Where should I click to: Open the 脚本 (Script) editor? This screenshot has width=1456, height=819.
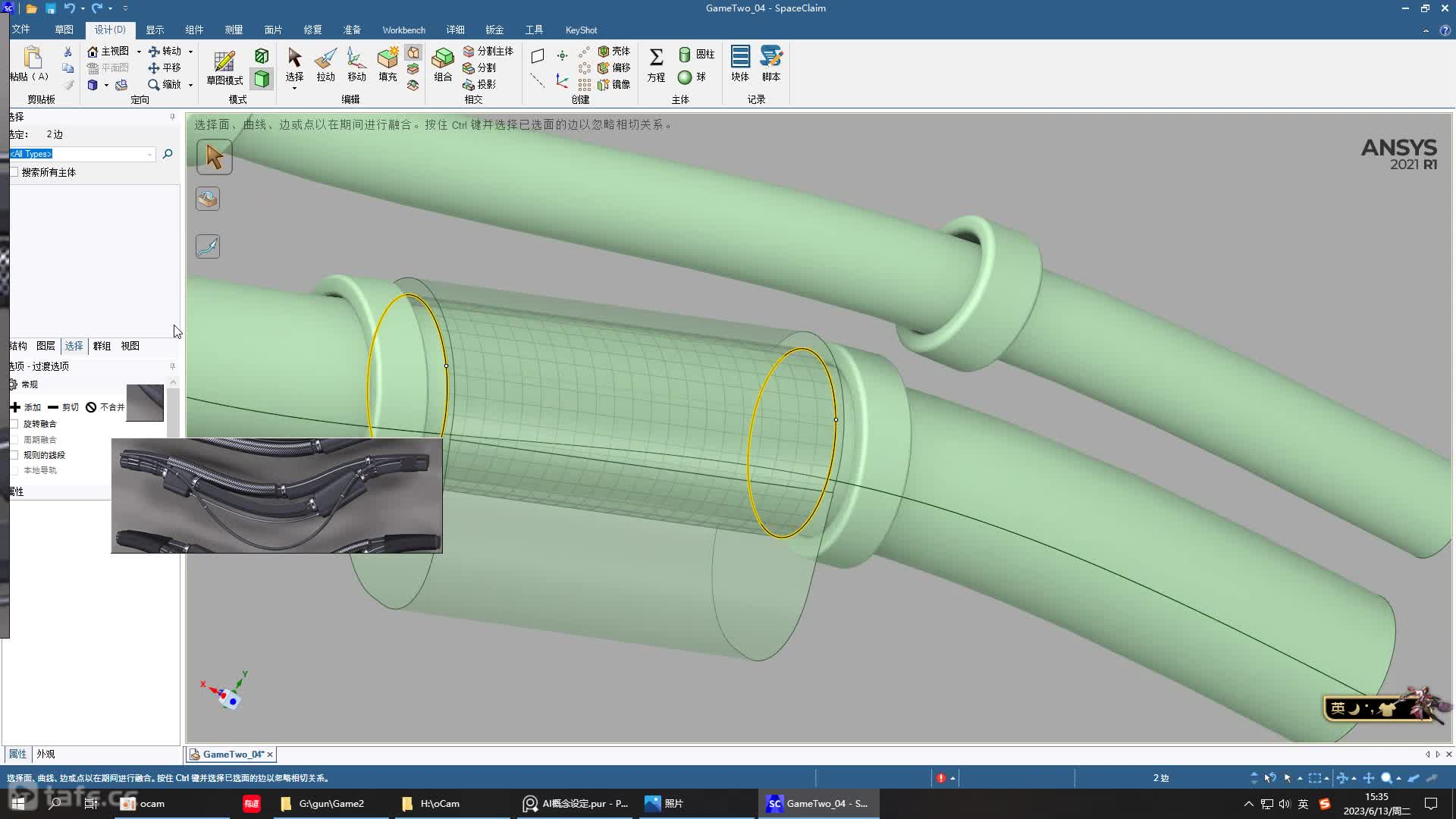771,64
